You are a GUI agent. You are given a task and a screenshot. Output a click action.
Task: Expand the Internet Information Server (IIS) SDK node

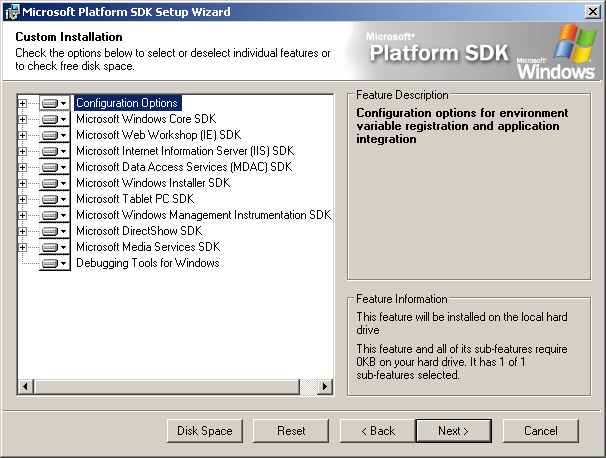22,152
